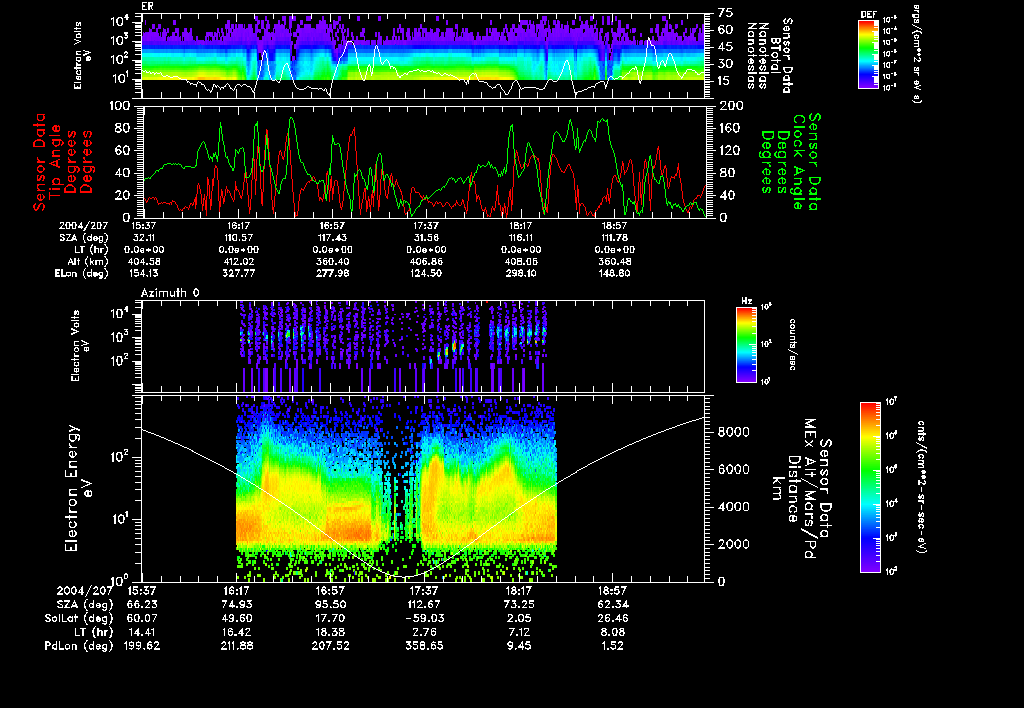Click lower SZA value 74.93

236,604
